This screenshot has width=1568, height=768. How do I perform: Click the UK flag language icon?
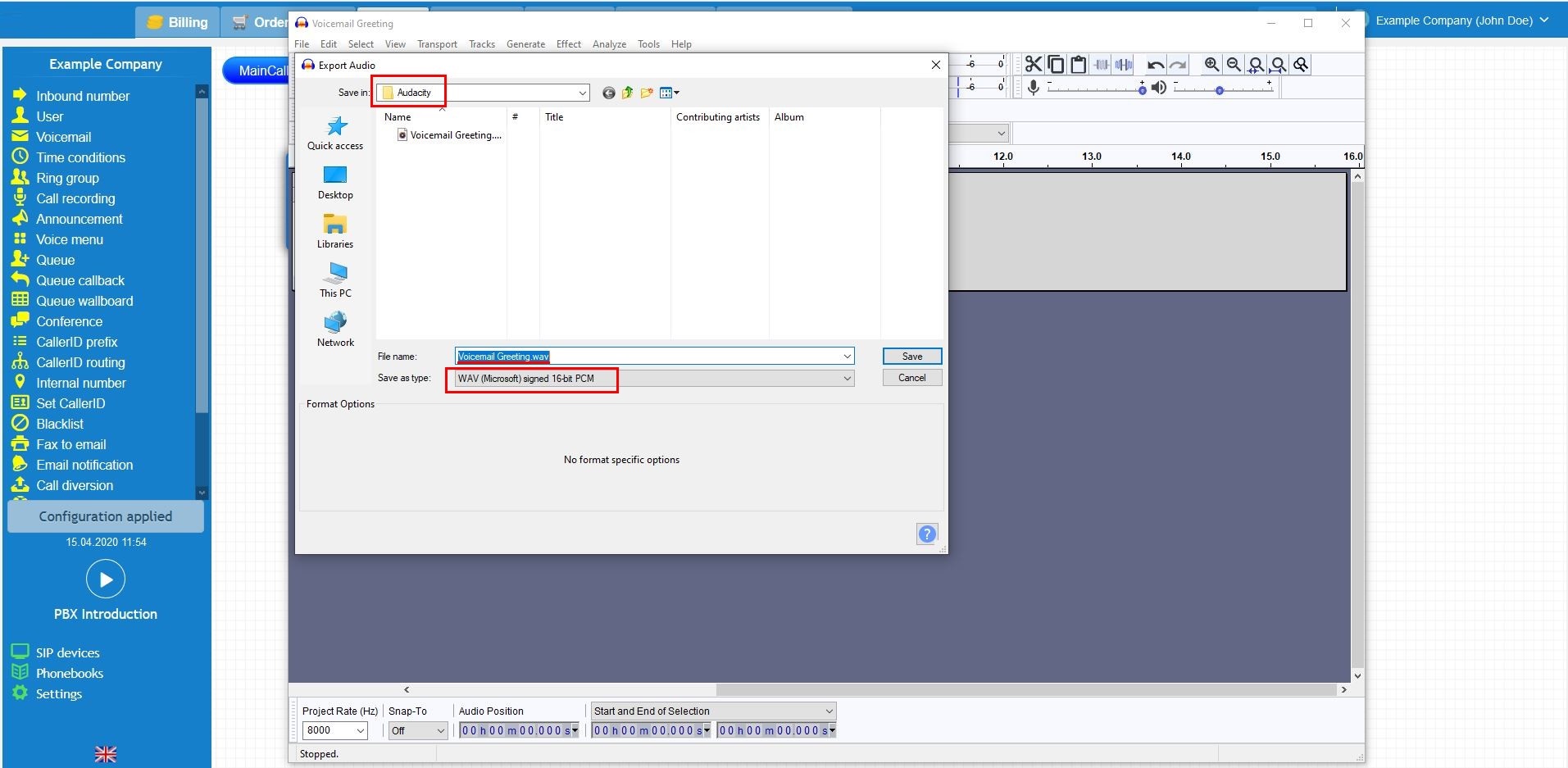pyautogui.click(x=106, y=754)
